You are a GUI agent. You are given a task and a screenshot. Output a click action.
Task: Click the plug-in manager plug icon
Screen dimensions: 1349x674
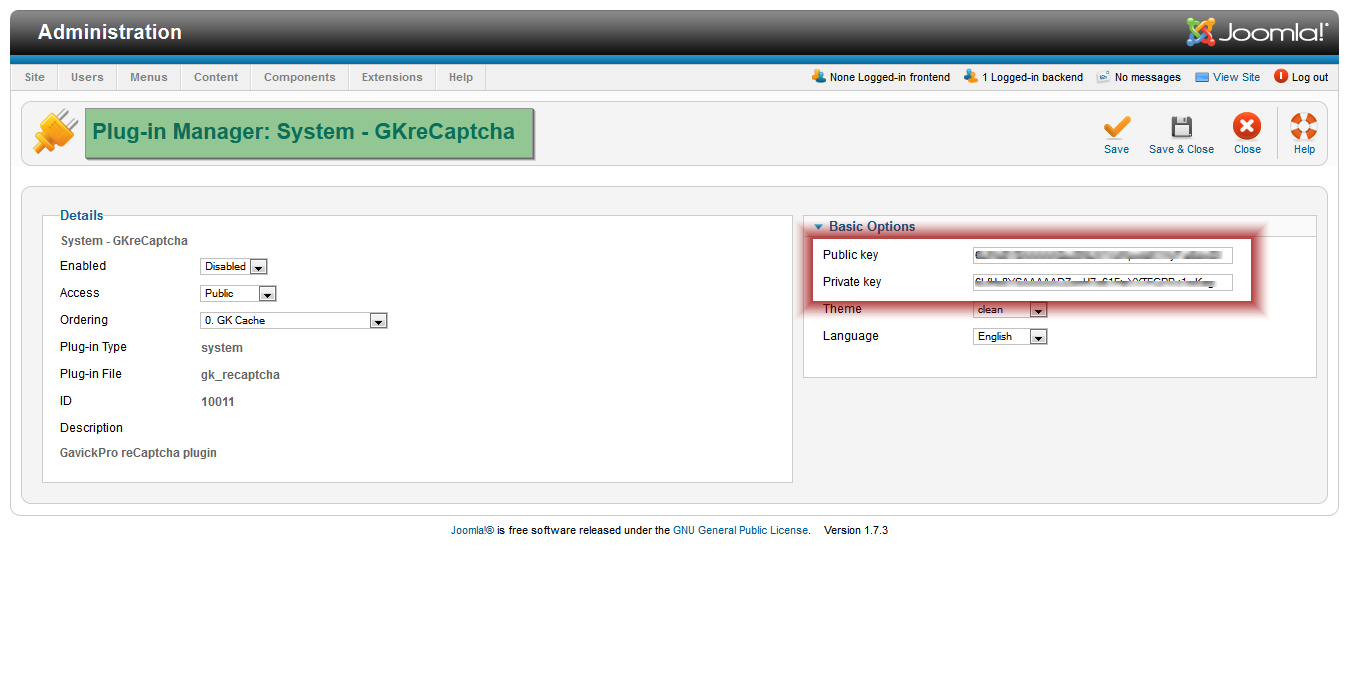click(55, 132)
